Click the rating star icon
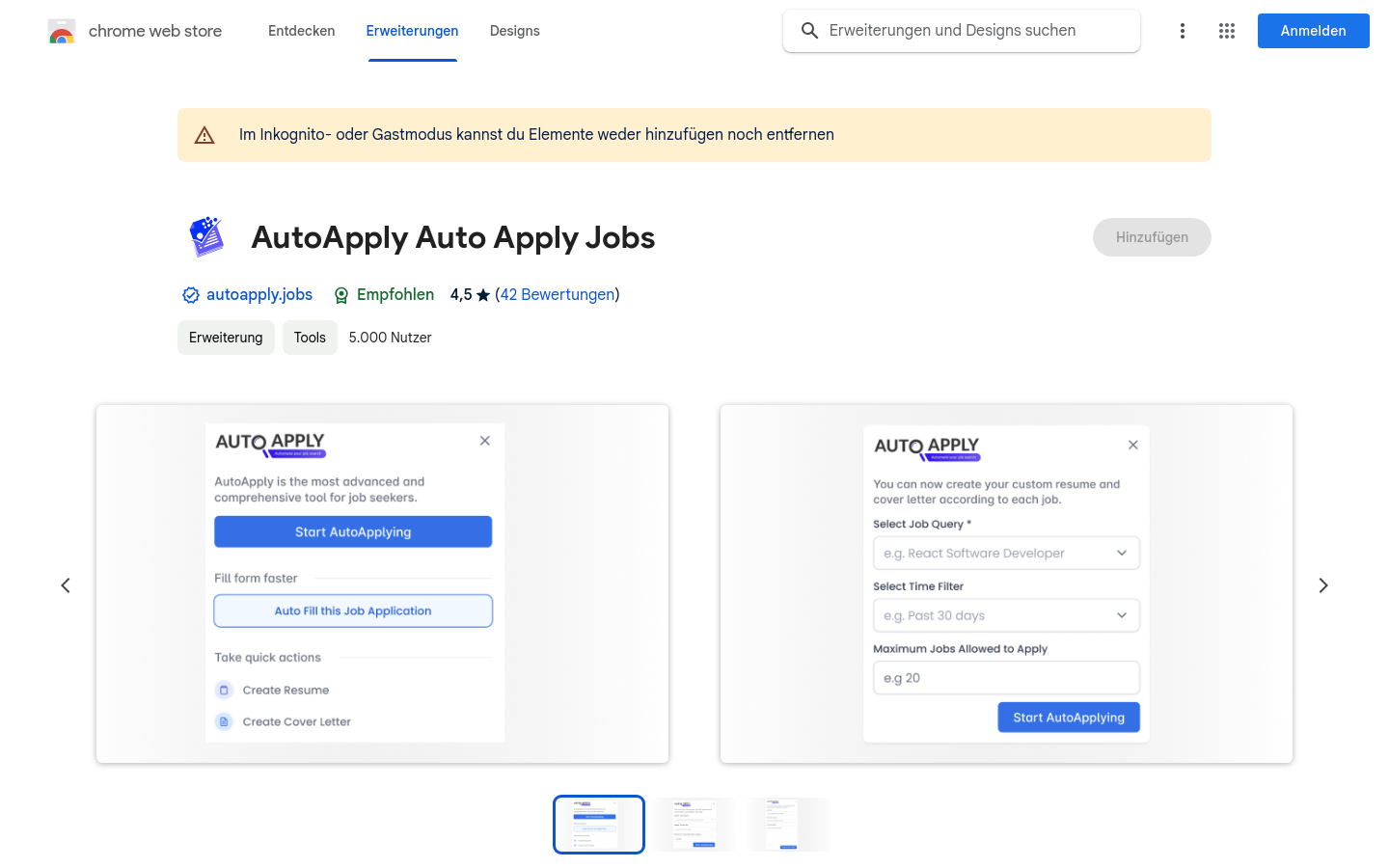This screenshot has width=1389, height=868. pyautogui.click(x=483, y=295)
